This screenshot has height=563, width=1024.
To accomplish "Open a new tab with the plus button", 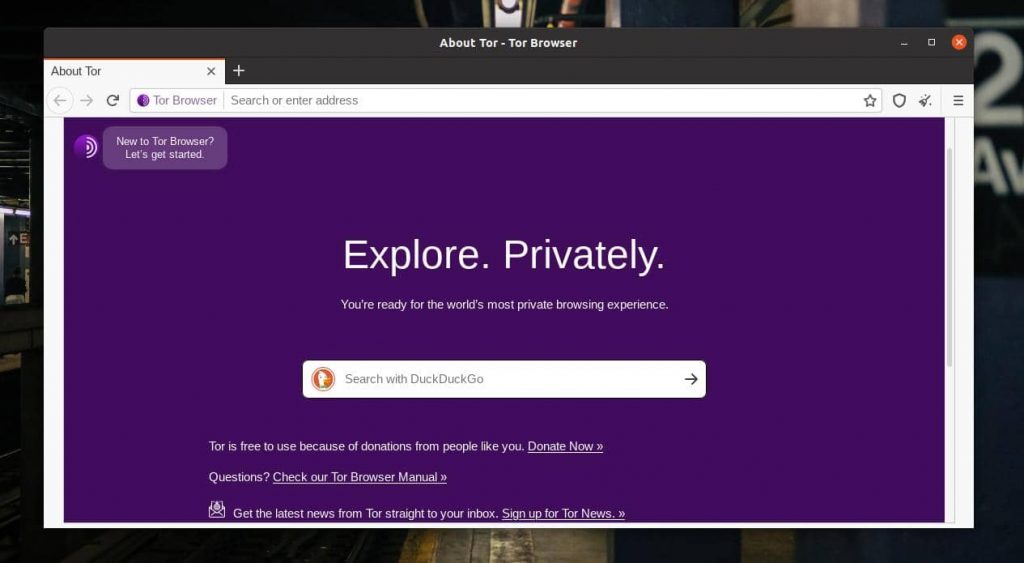I will point(239,71).
